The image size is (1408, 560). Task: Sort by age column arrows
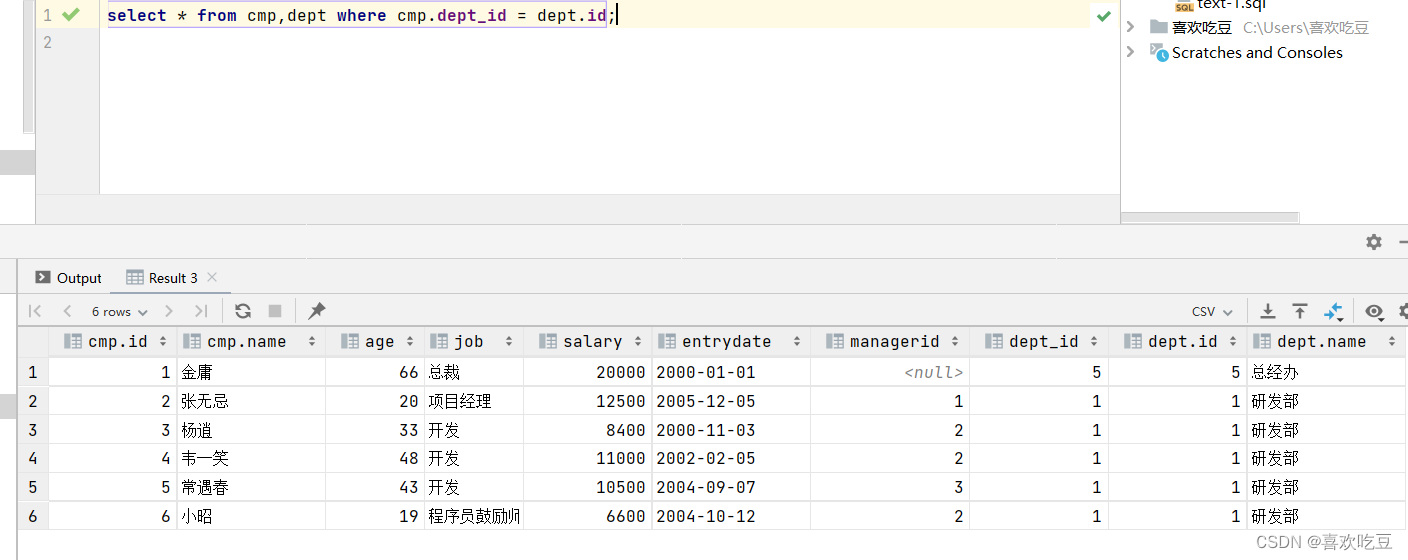click(x=410, y=342)
